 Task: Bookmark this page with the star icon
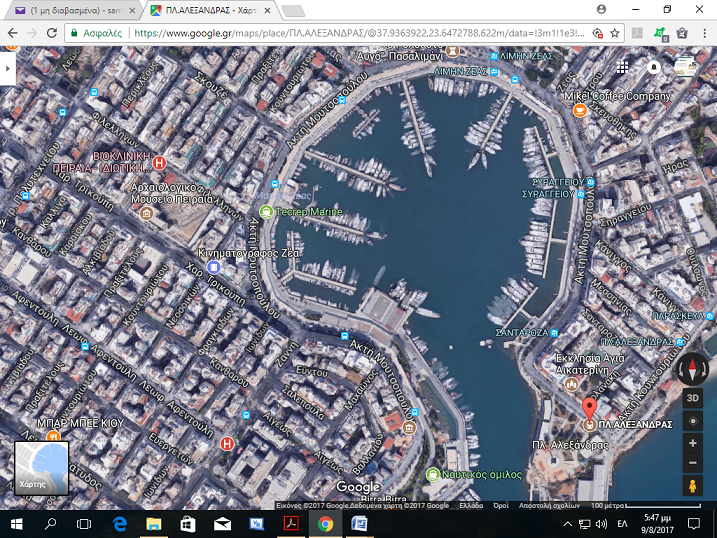coord(615,33)
